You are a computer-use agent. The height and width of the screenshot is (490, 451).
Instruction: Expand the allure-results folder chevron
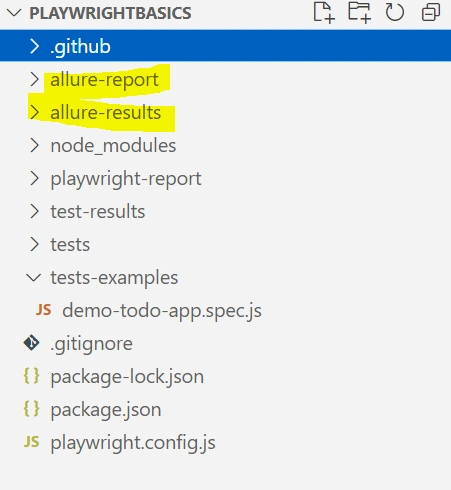tap(34, 112)
